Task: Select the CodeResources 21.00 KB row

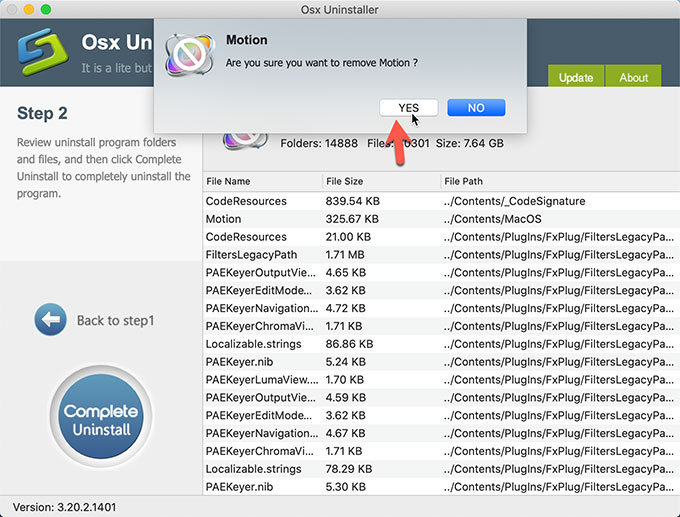Action: point(441,237)
